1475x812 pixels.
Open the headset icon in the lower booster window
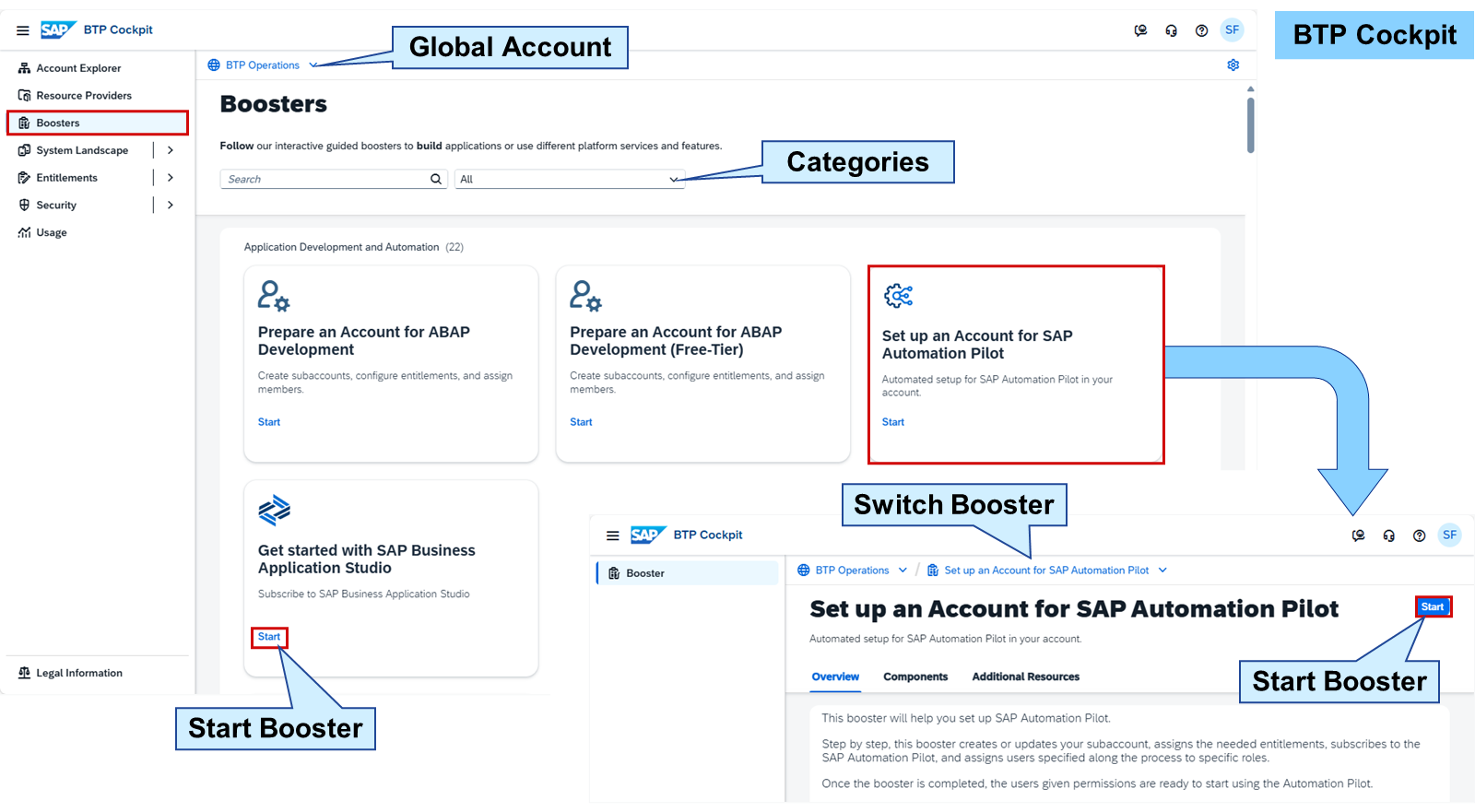click(1388, 535)
